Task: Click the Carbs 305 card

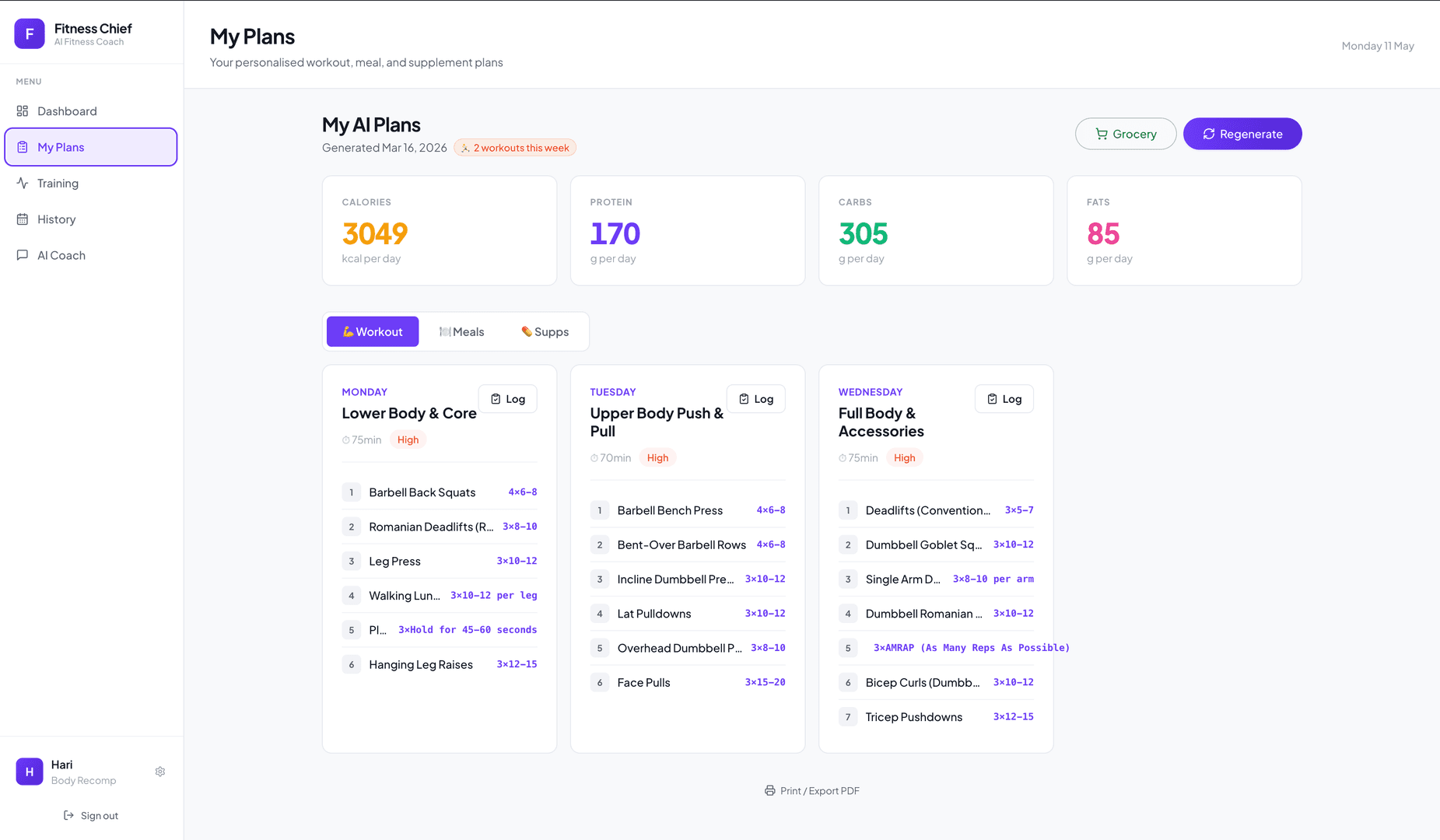Action: pos(936,230)
